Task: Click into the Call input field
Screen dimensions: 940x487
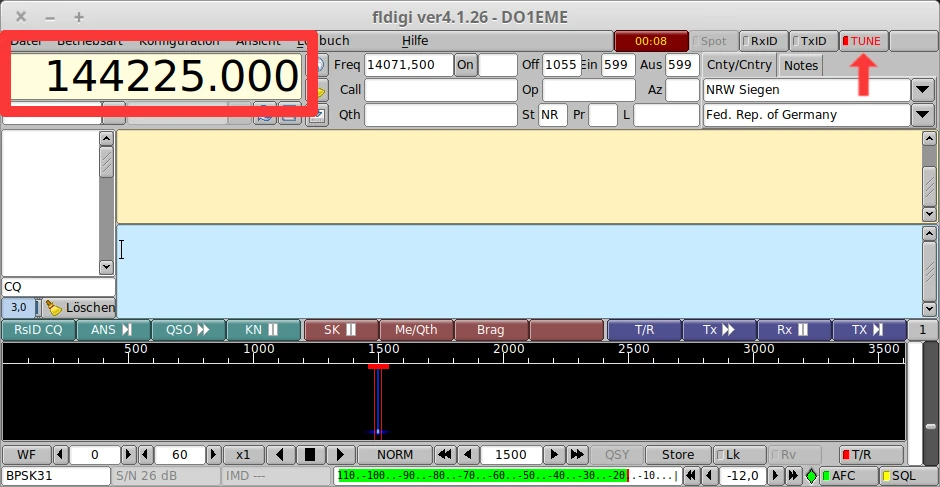Action: coord(440,90)
